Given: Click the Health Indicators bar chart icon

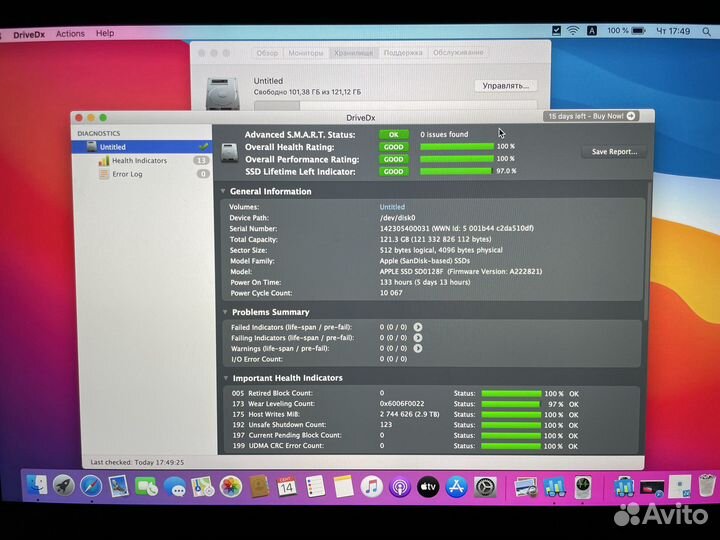Looking at the screenshot, I should pos(104,161).
